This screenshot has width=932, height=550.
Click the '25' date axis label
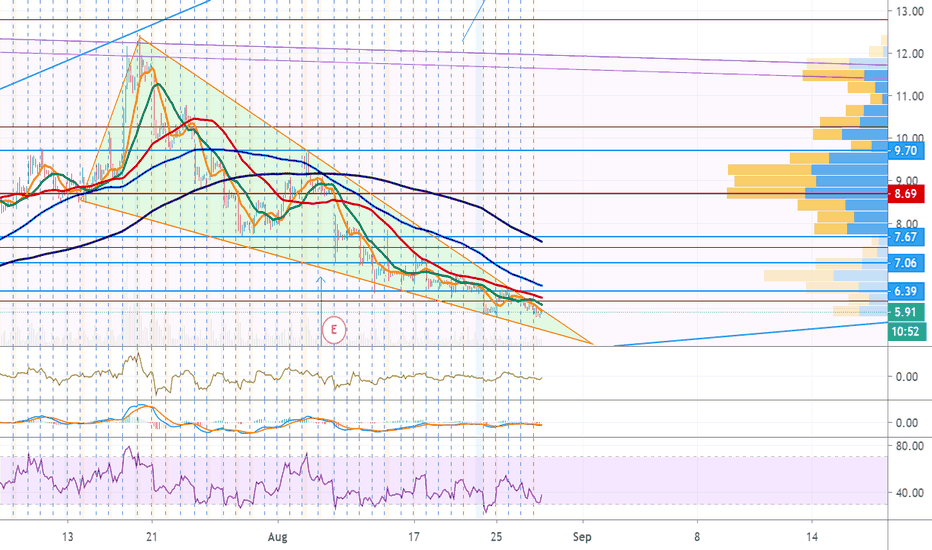(496, 537)
